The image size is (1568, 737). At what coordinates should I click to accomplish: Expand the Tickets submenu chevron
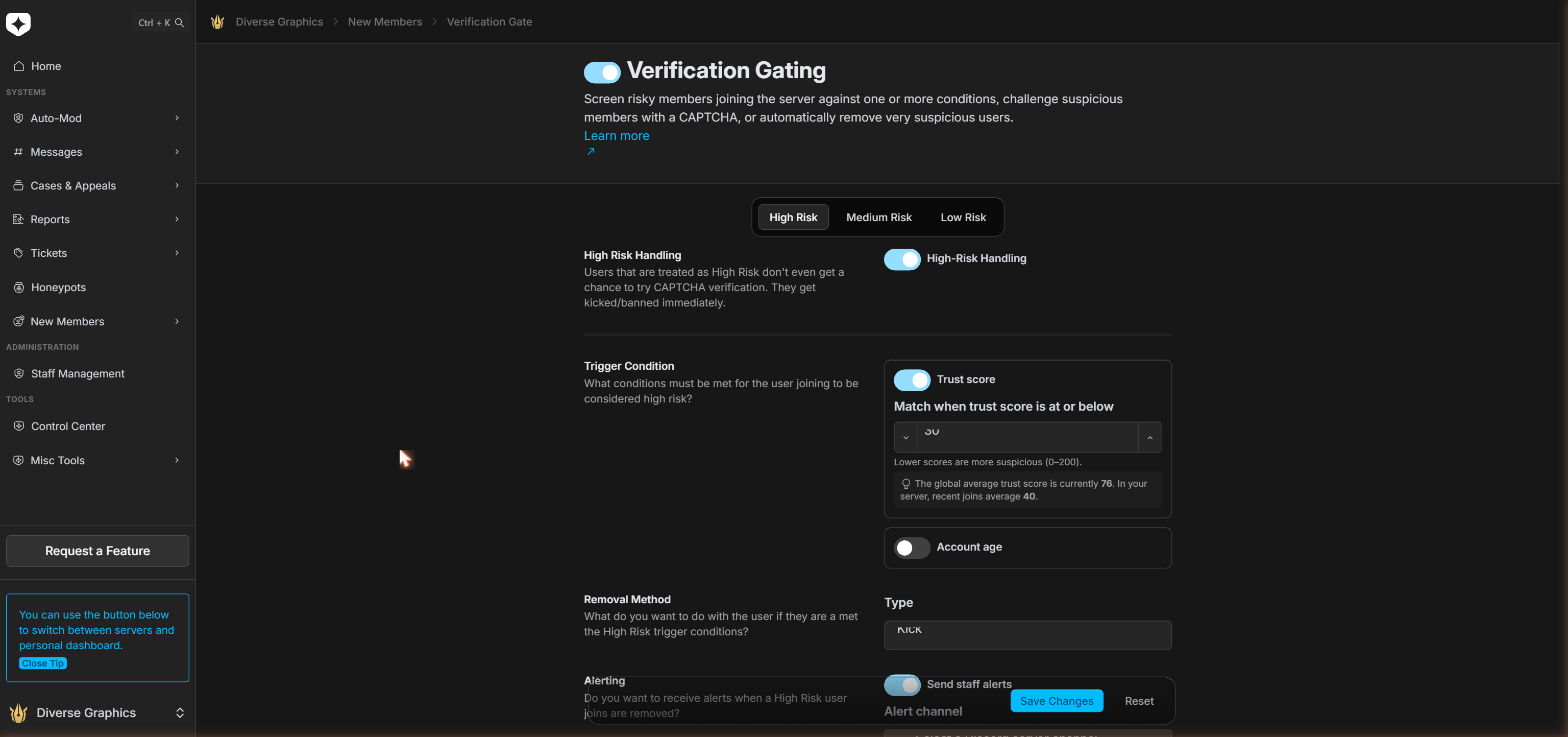click(177, 253)
